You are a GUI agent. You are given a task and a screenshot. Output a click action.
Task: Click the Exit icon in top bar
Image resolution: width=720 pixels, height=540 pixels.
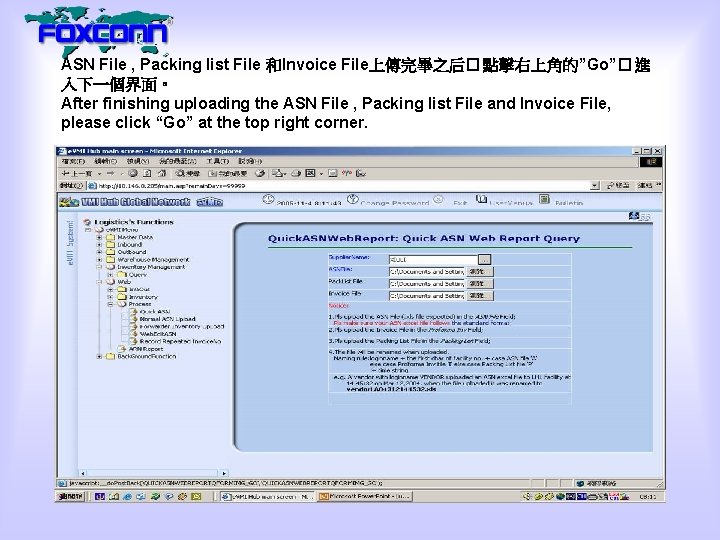[x=439, y=200]
